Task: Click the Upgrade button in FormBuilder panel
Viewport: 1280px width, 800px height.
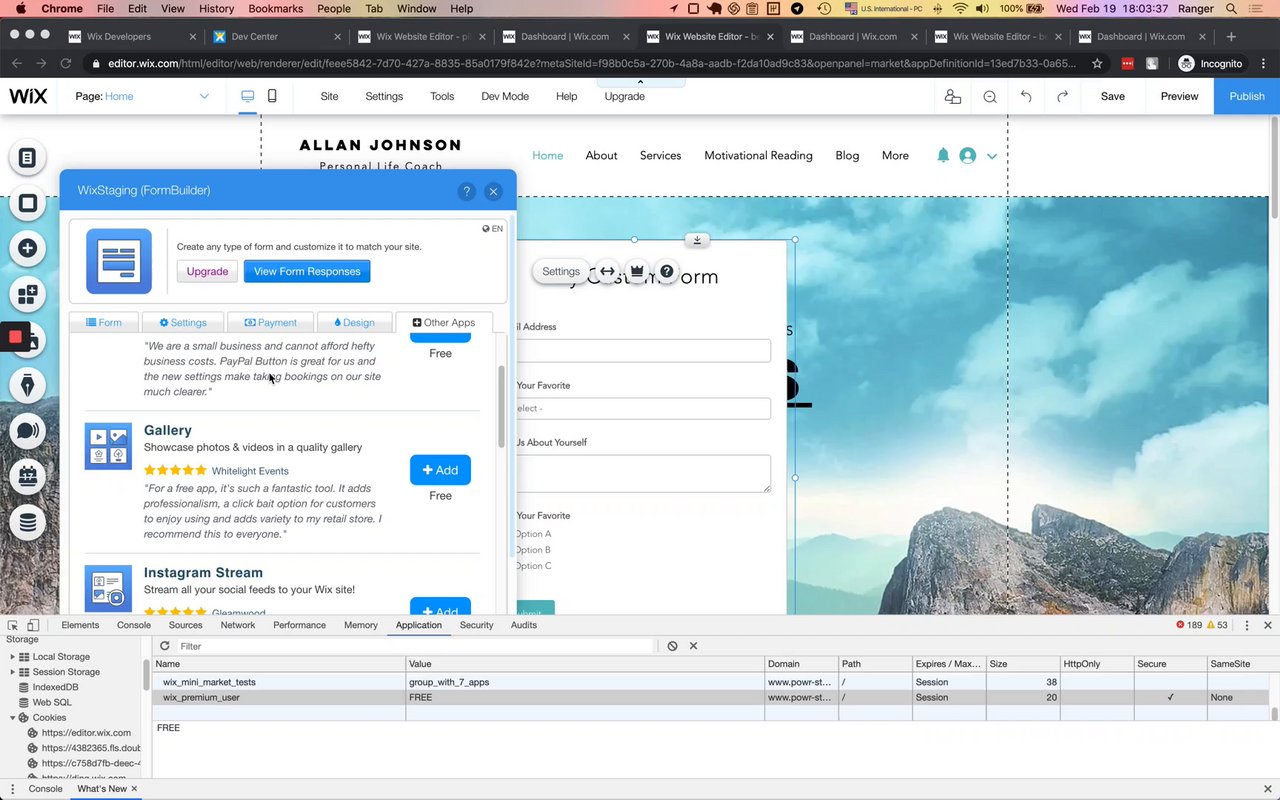Action: pos(207,271)
